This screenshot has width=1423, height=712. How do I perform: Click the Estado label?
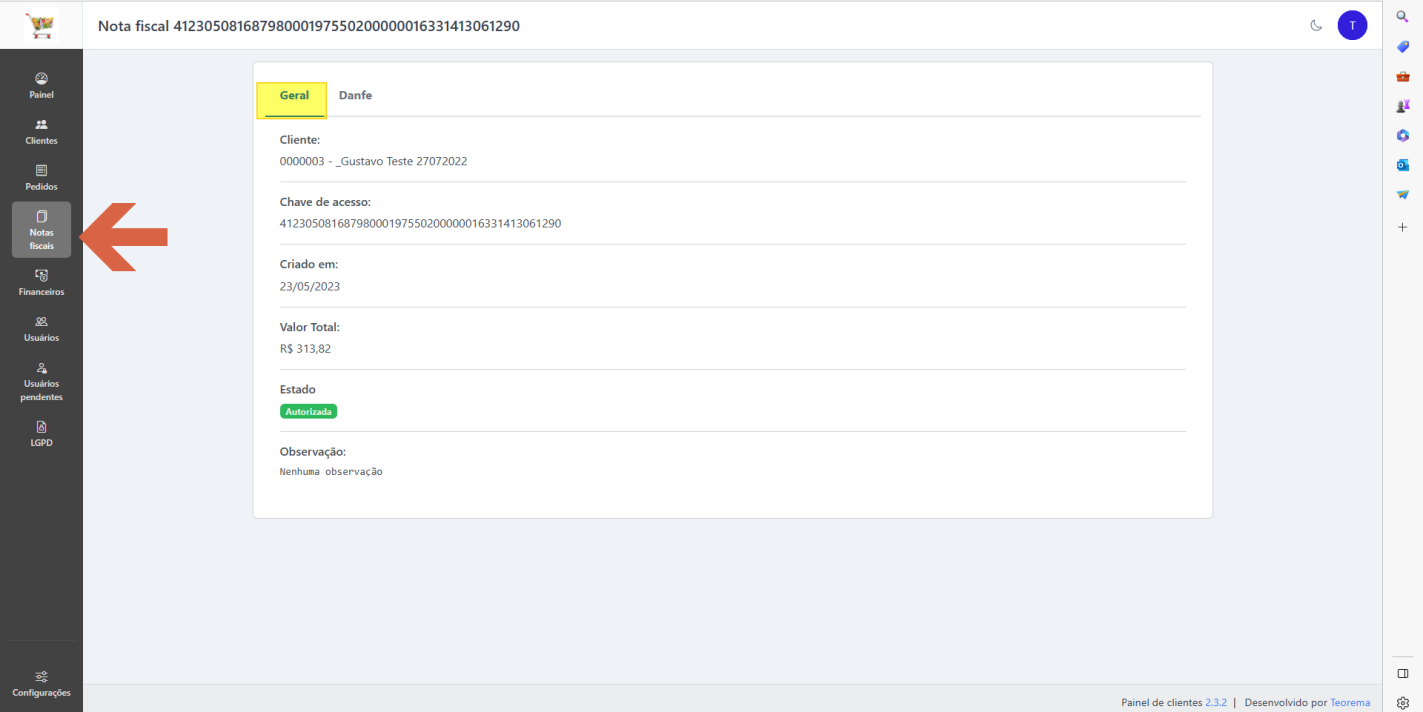tap(298, 389)
